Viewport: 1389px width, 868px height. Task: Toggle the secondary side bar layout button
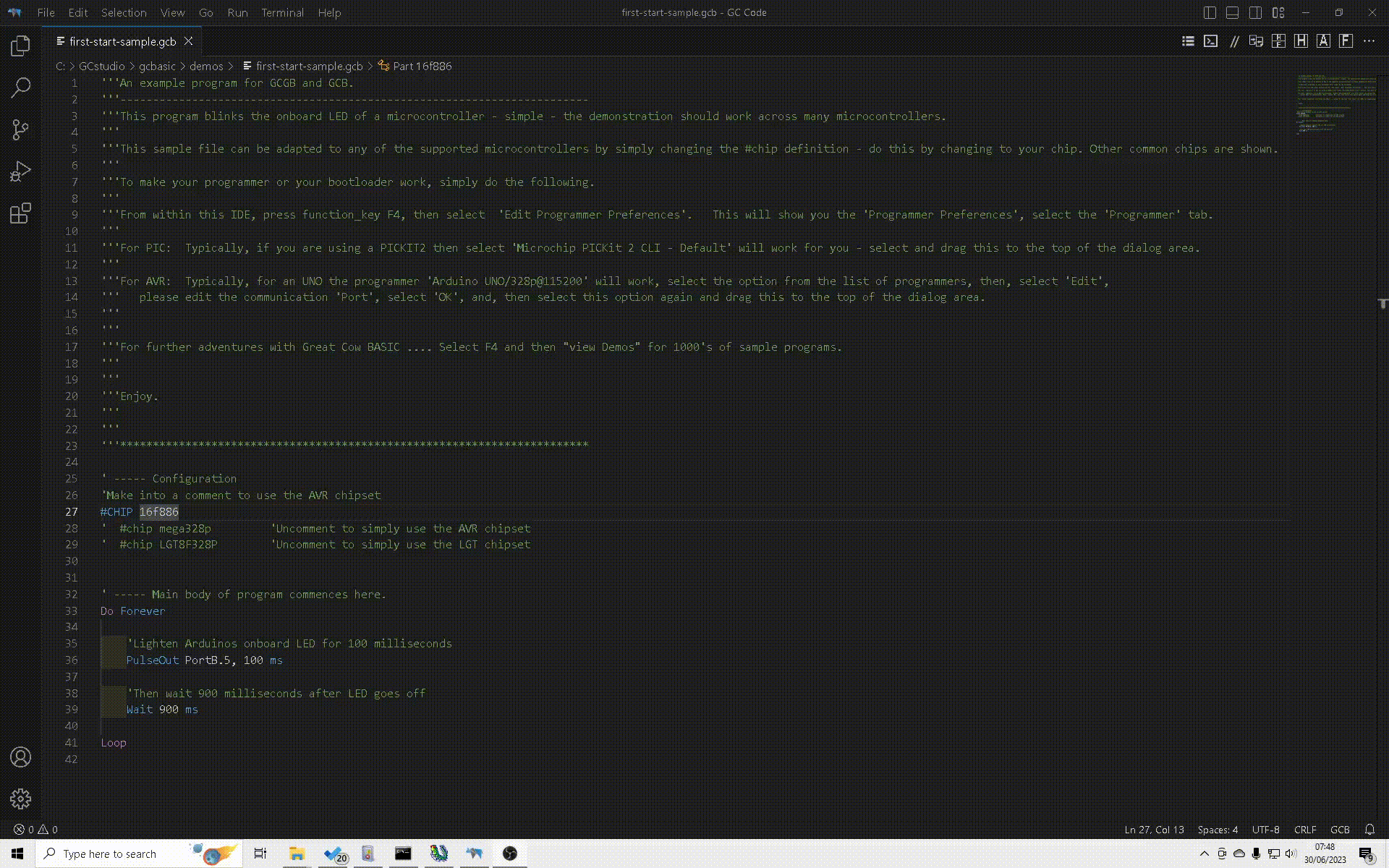pos(1255,12)
